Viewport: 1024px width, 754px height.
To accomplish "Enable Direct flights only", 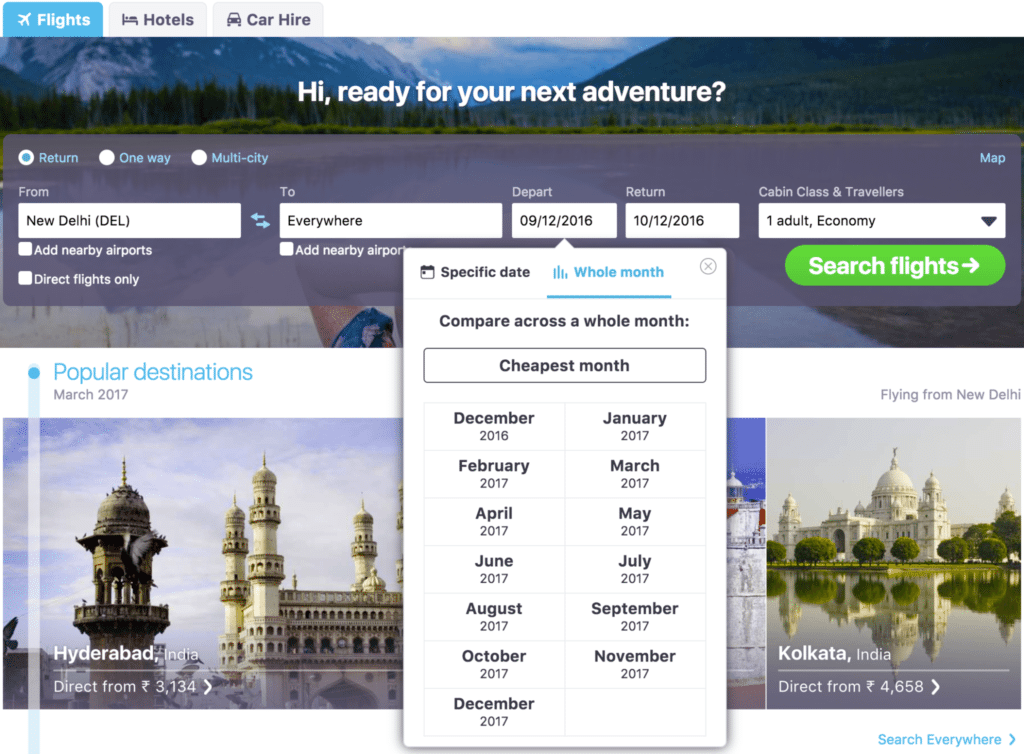I will coord(25,280).
